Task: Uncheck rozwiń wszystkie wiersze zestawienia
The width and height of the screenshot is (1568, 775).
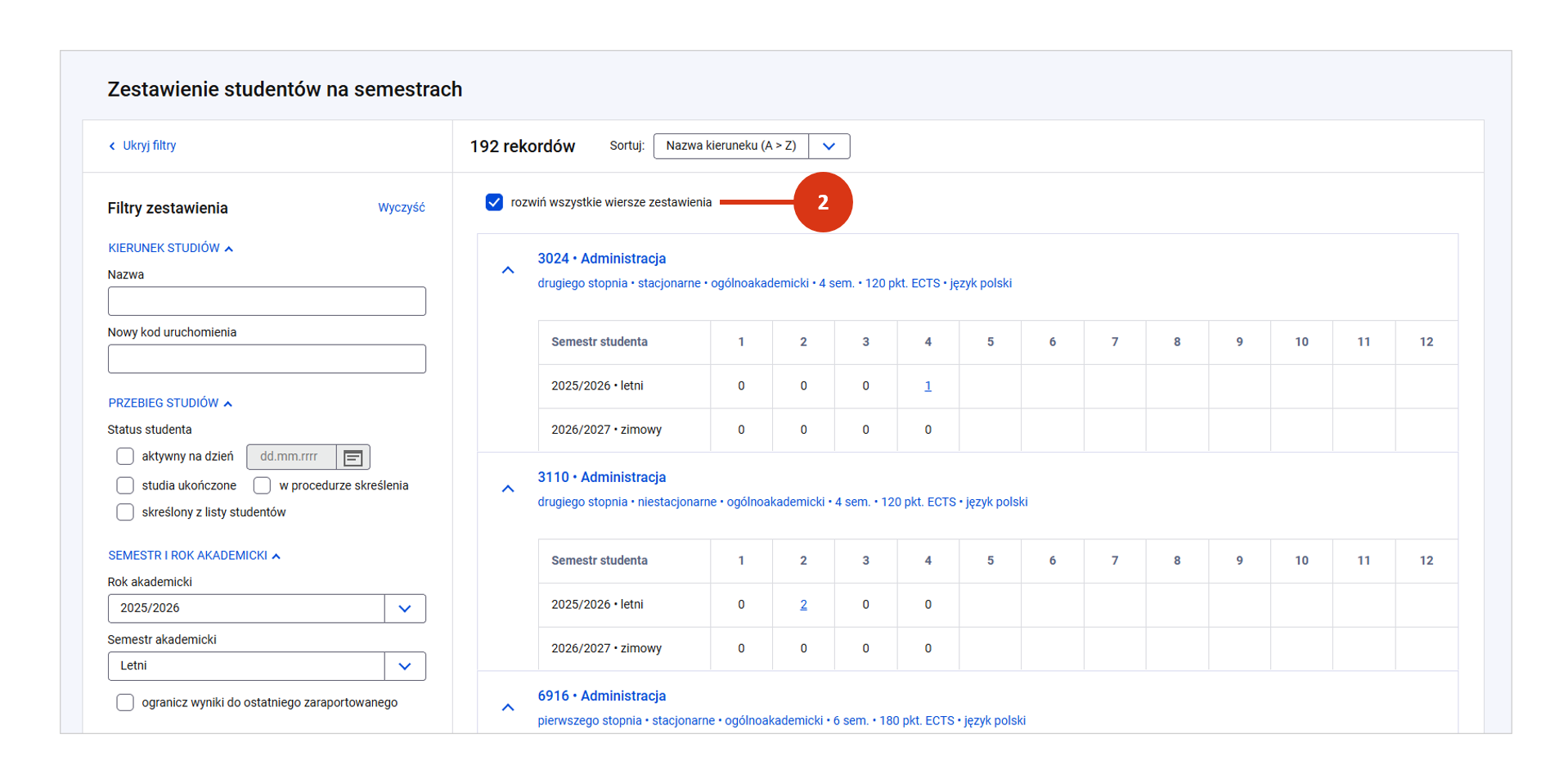Action: point(494,202)
